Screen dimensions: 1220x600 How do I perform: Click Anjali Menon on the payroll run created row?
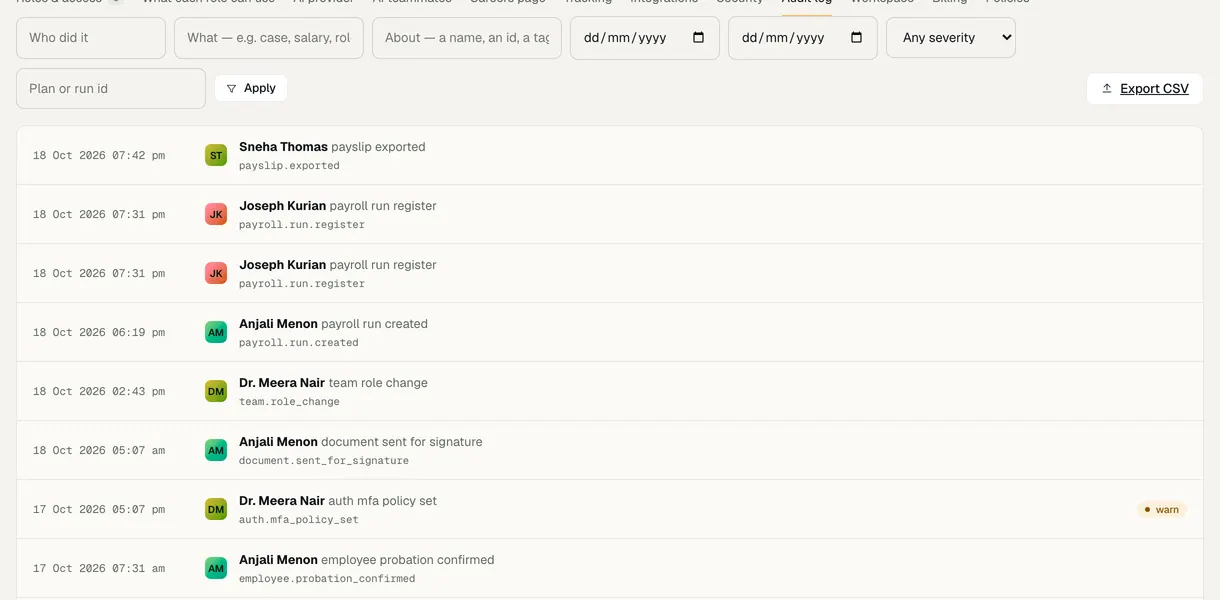coord(278,323)
